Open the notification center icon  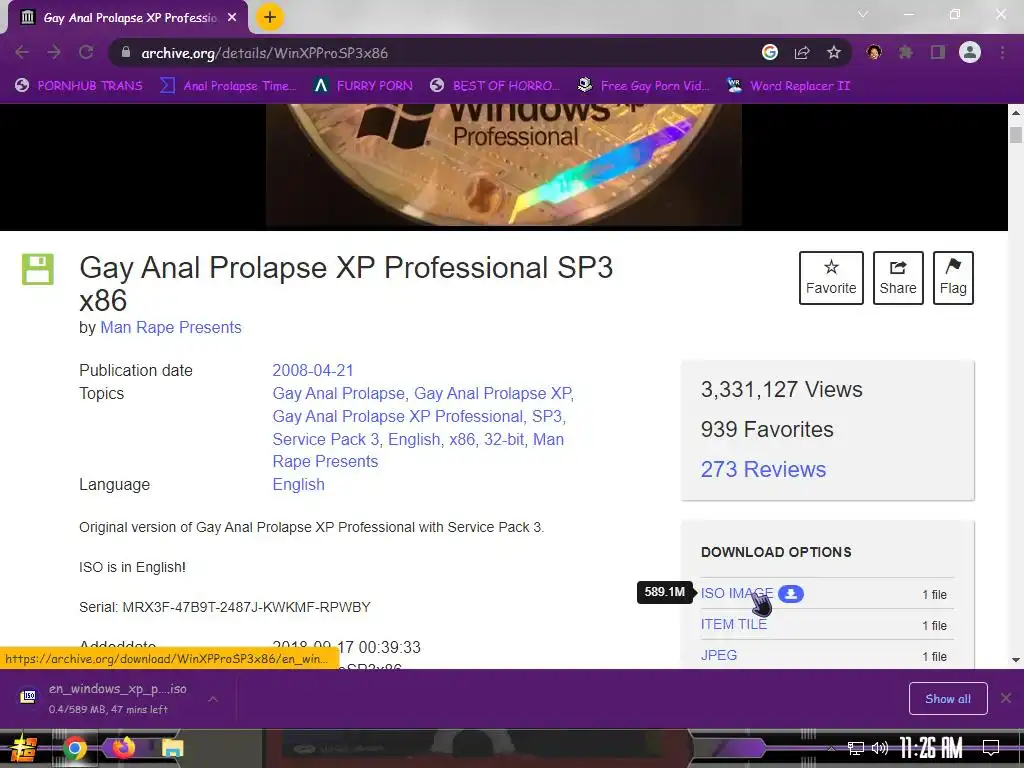pyautogui.click(x=991, y=748)
